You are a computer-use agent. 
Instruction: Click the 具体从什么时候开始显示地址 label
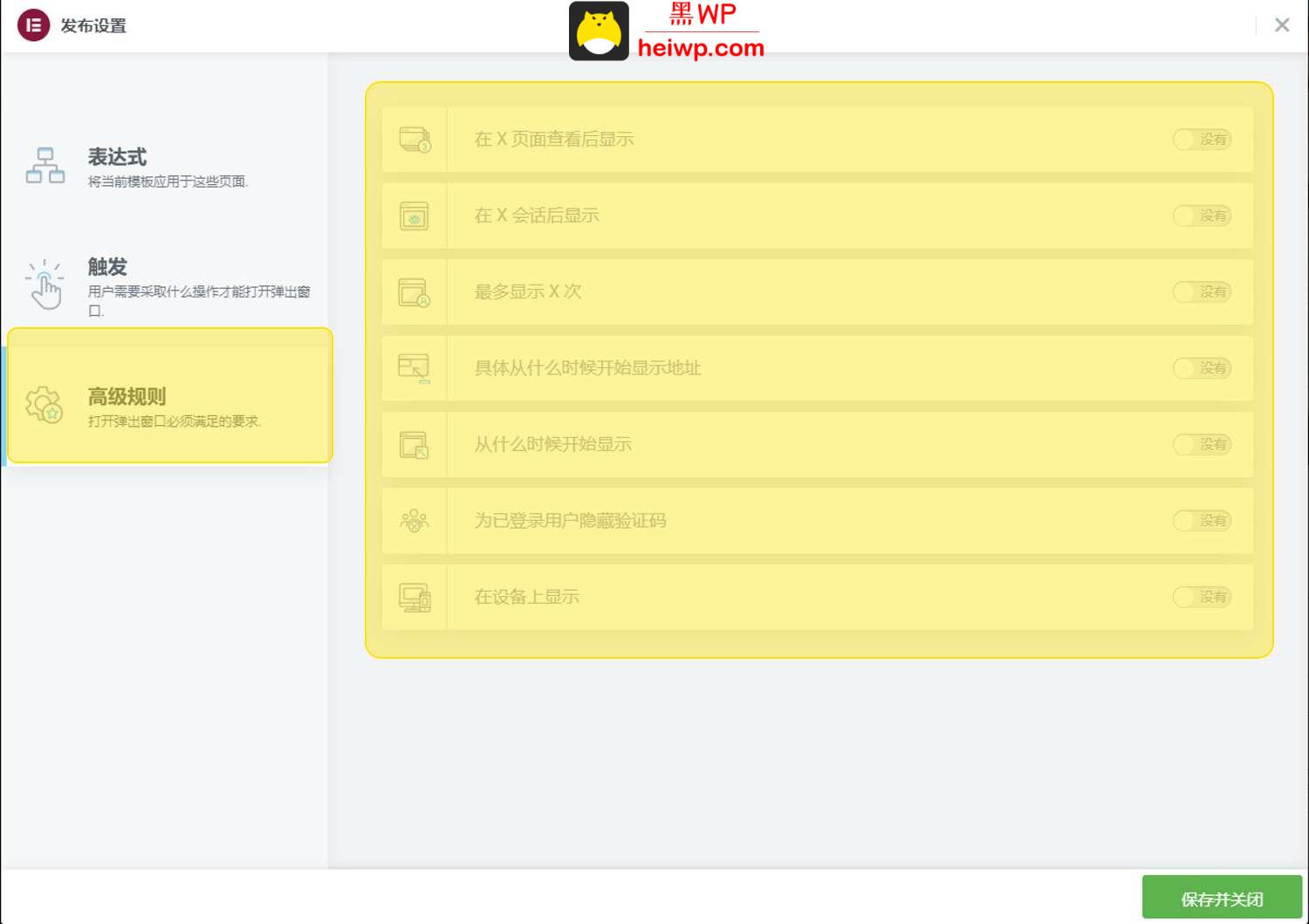tap(587, 368)
